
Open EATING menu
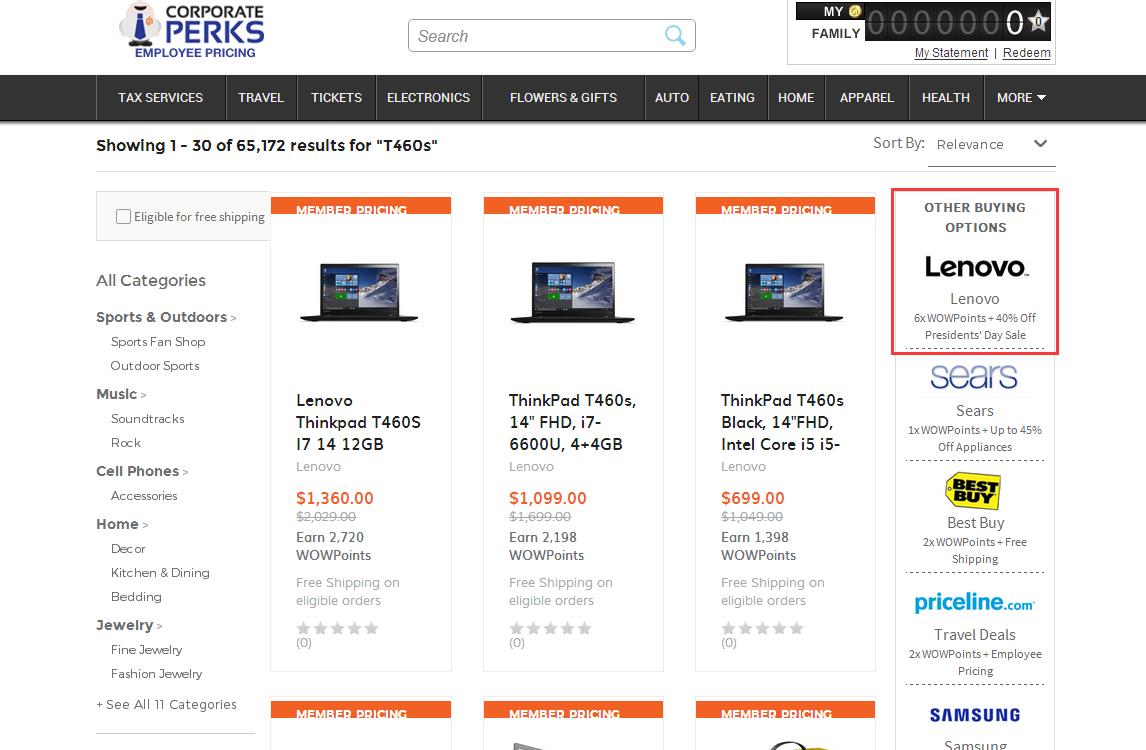click(732, 98)
